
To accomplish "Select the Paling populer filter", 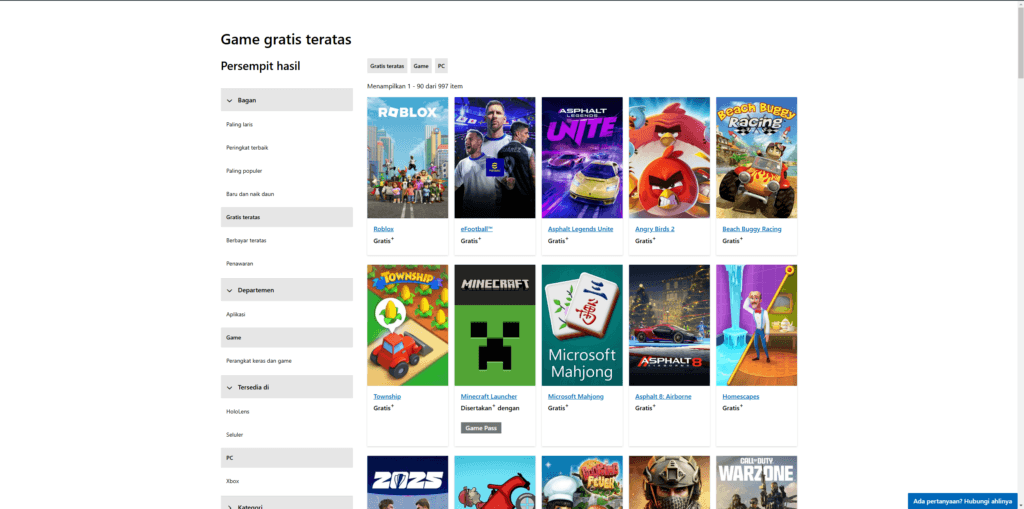I will tap(244, 171).
